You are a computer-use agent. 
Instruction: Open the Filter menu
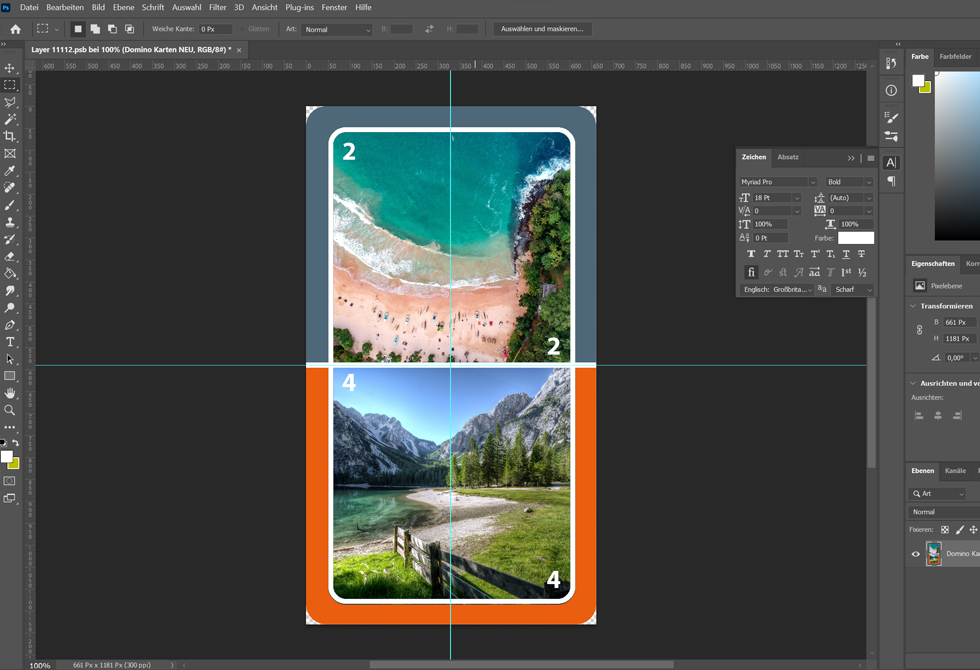pyautogui.click(x=218, y=8)
